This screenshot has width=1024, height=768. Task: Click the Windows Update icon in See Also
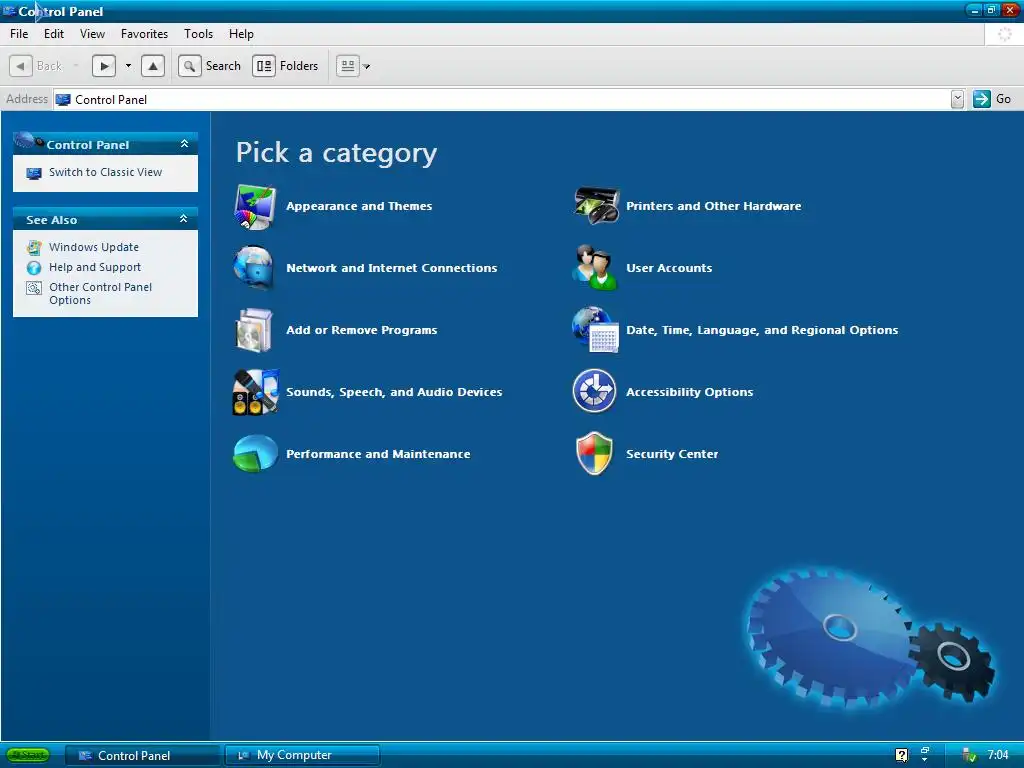34,248
